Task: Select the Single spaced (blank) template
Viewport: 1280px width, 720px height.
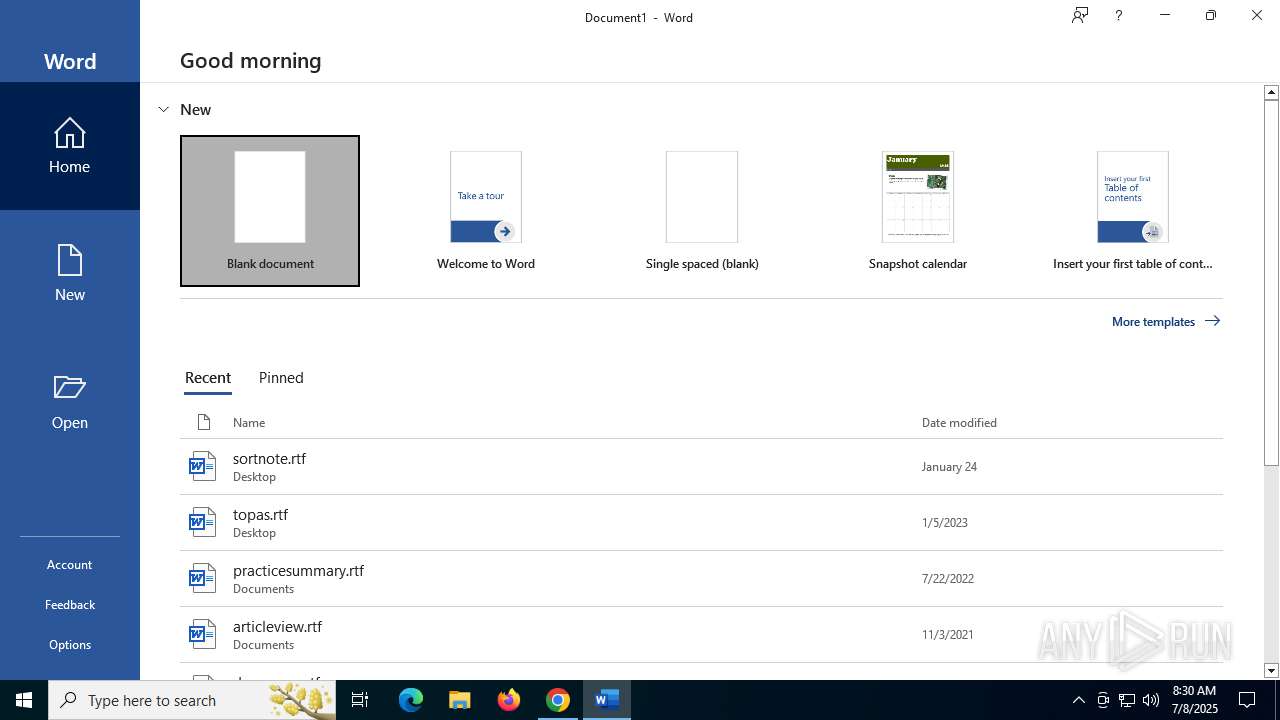Action: click(702, 211)
